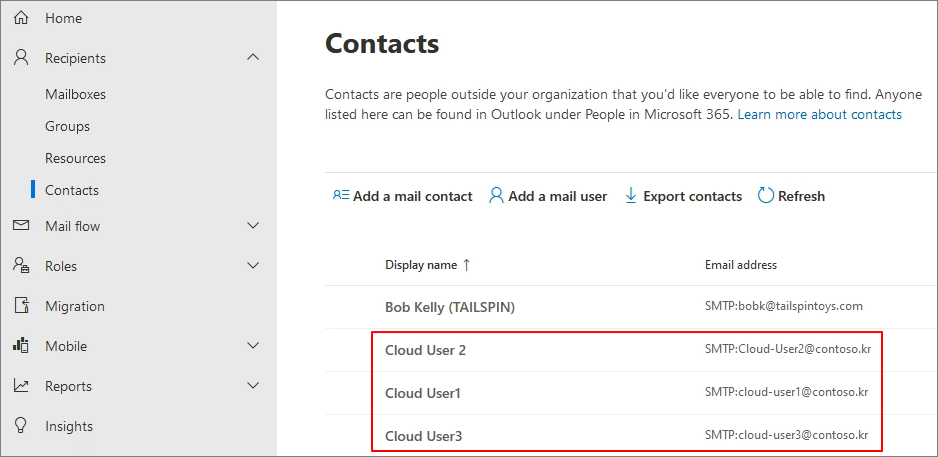
Task: Click the Migration document icon
Action: tap(22, 306)
